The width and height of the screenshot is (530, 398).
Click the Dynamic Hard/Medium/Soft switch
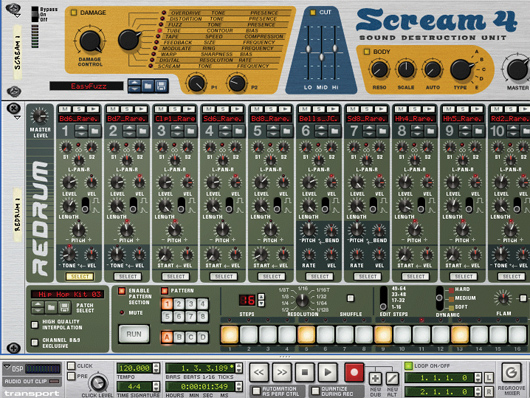439,299
